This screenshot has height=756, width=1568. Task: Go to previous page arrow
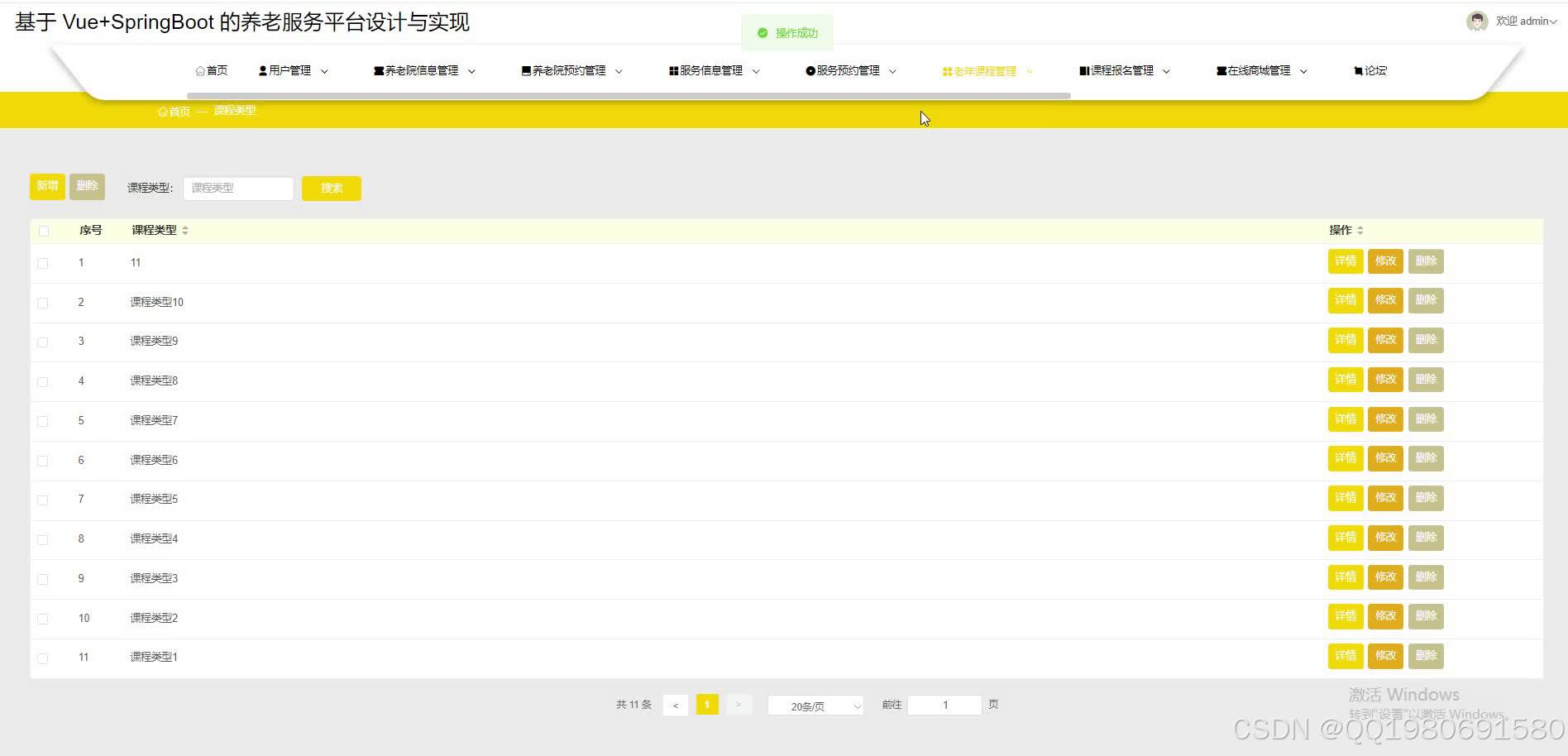(x=676, y=706)
